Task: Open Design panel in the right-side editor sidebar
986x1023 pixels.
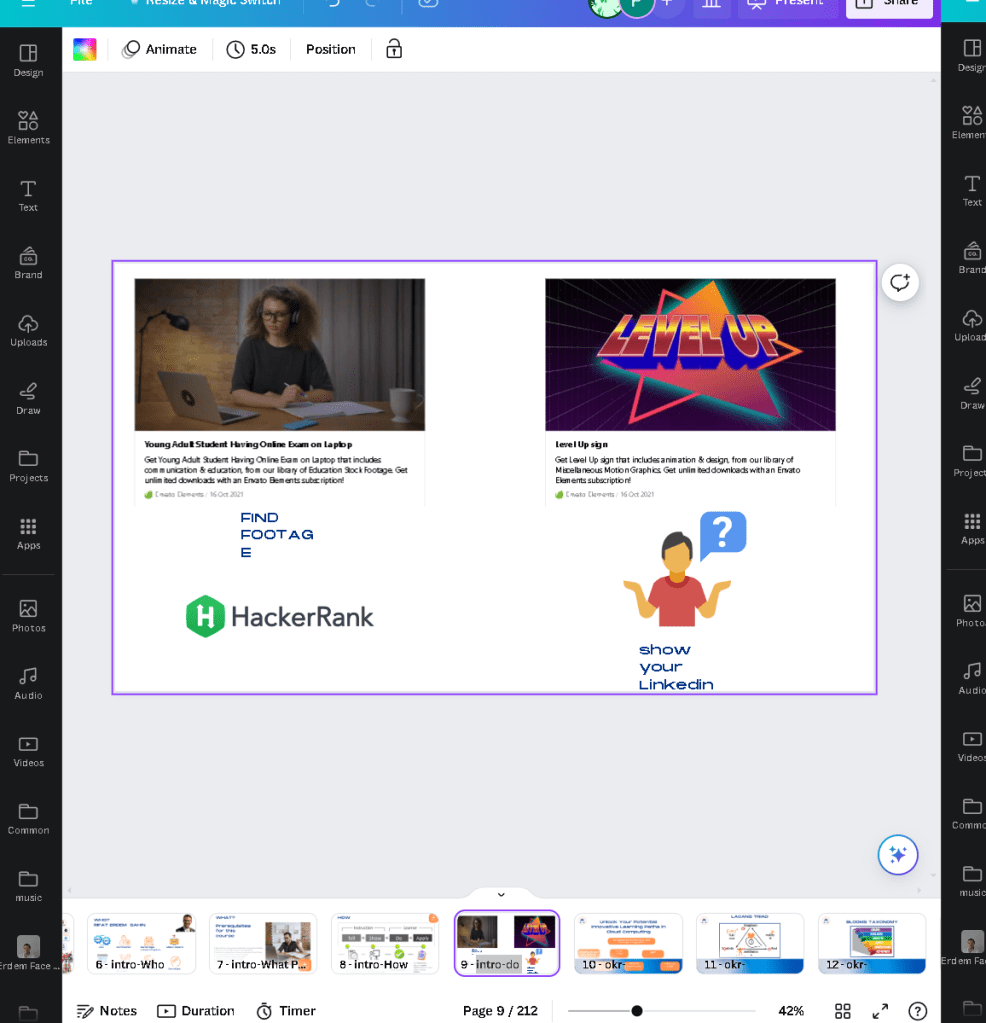Action: [971, 55]
